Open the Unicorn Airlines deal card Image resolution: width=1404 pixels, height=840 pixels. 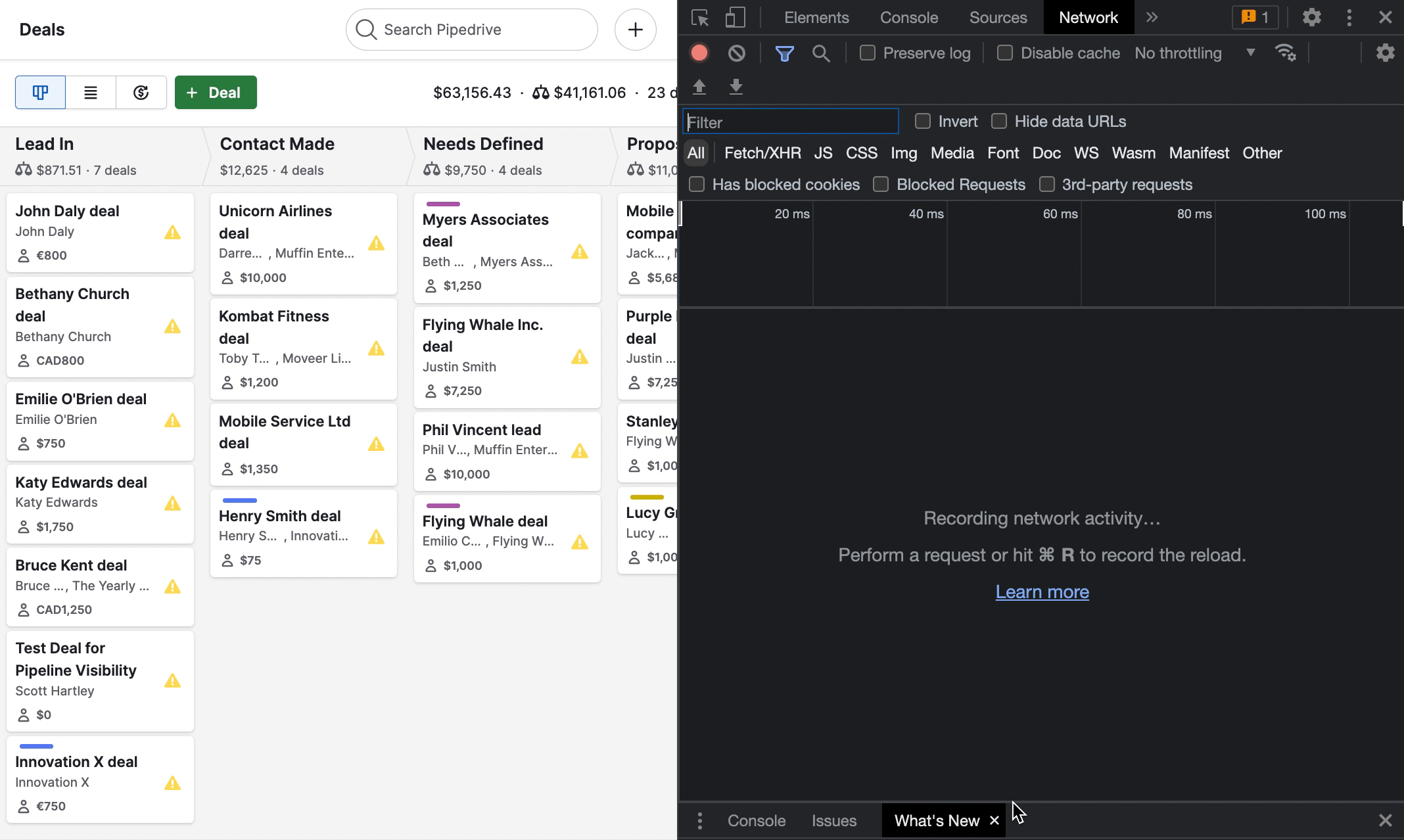tap(304, 243)
